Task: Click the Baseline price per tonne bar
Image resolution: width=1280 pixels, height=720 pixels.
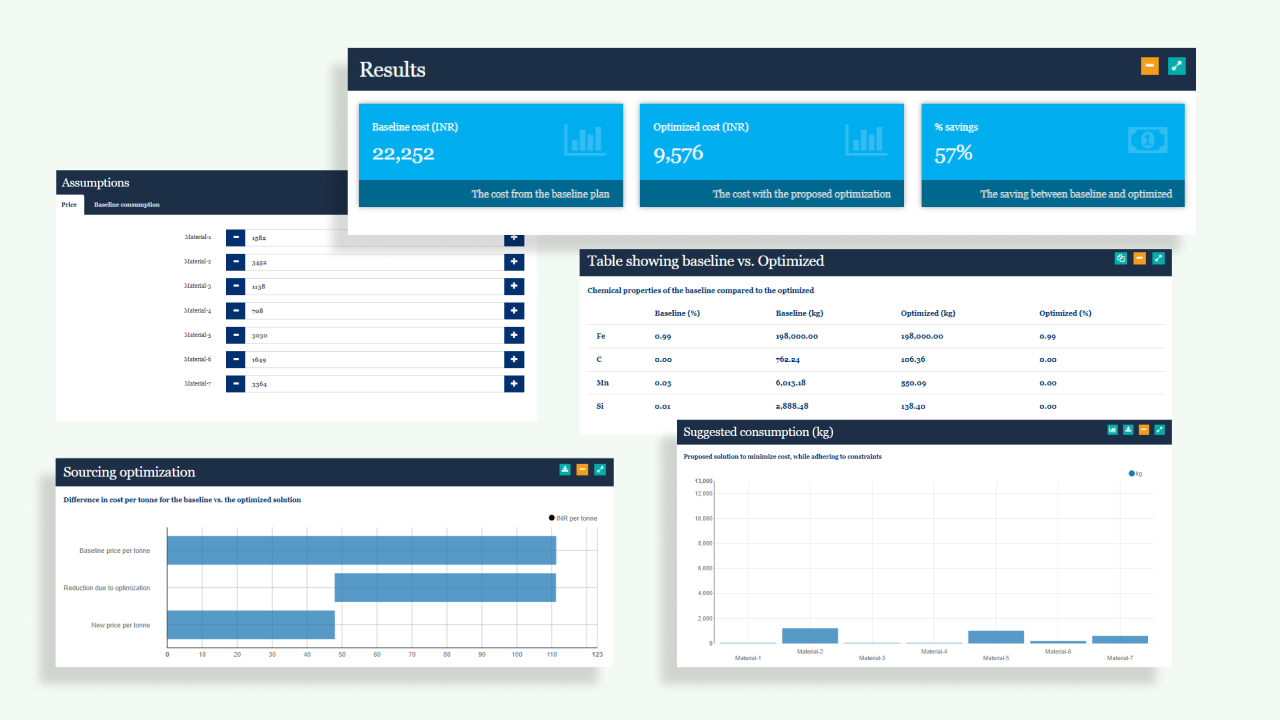Action: [x=361, y=550]
